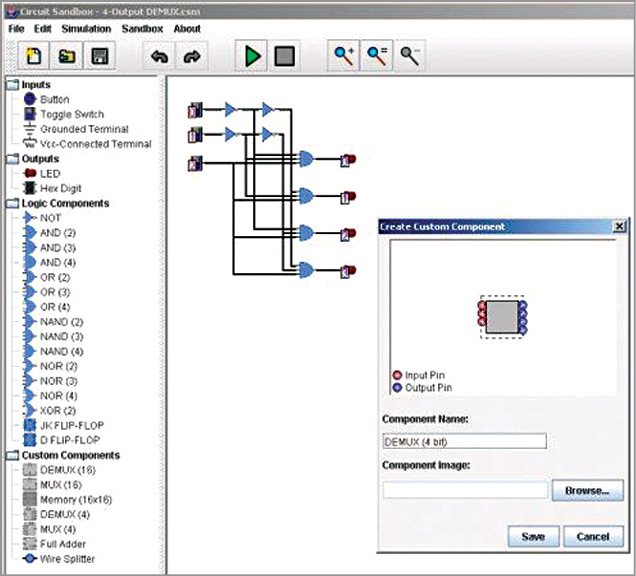
Task: Collapse the Custom Components category
Action: (12, 455)
